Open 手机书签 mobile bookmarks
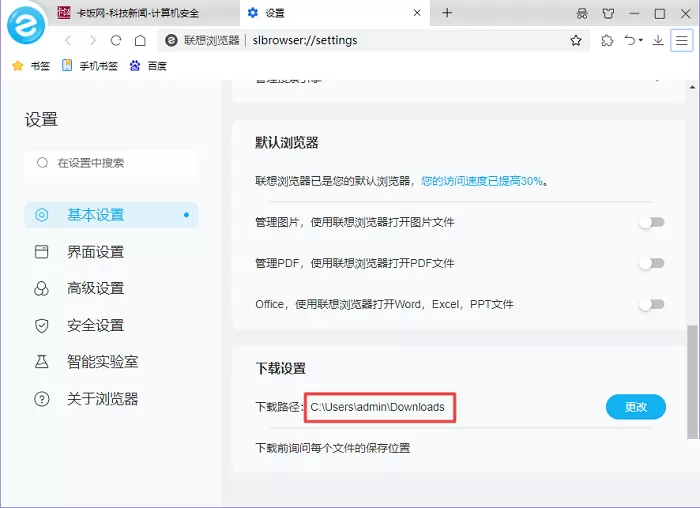 [x=90, y=66]
